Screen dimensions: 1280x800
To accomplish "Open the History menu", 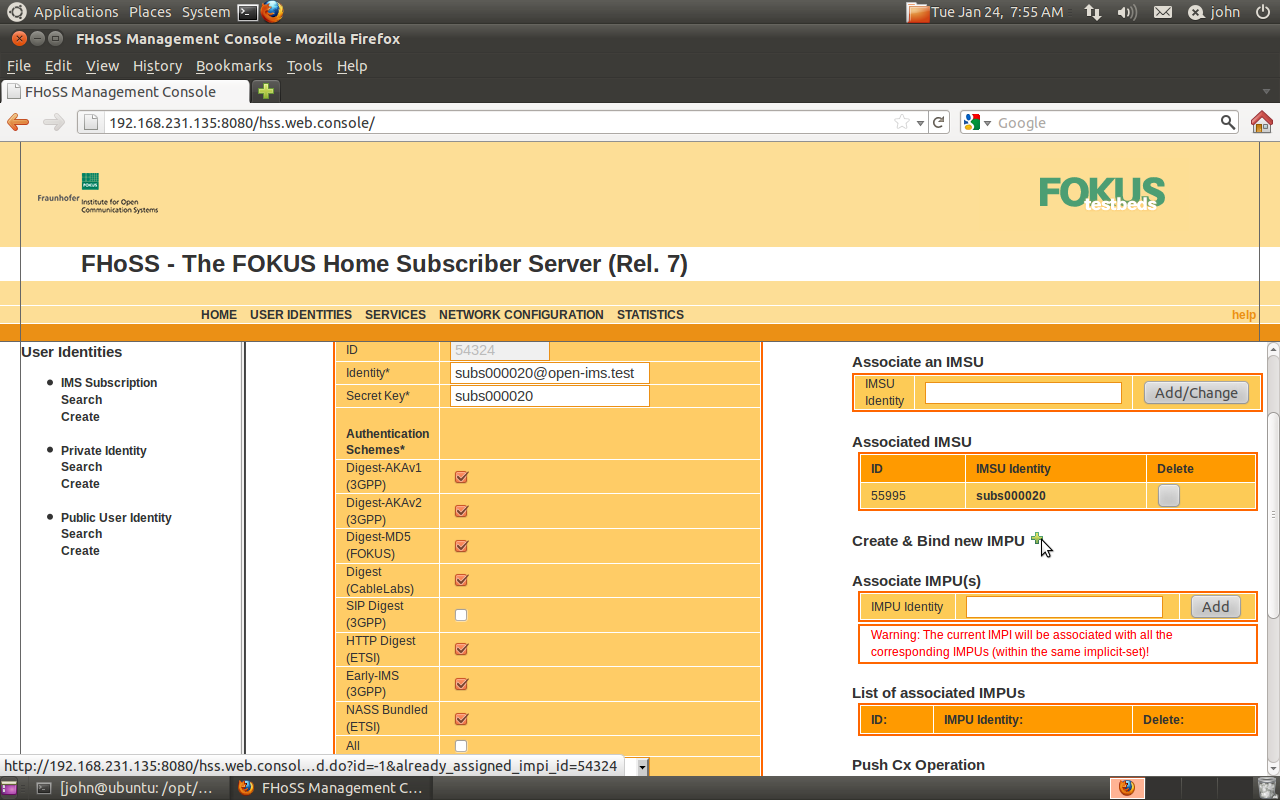I will (x=157, y=66).
